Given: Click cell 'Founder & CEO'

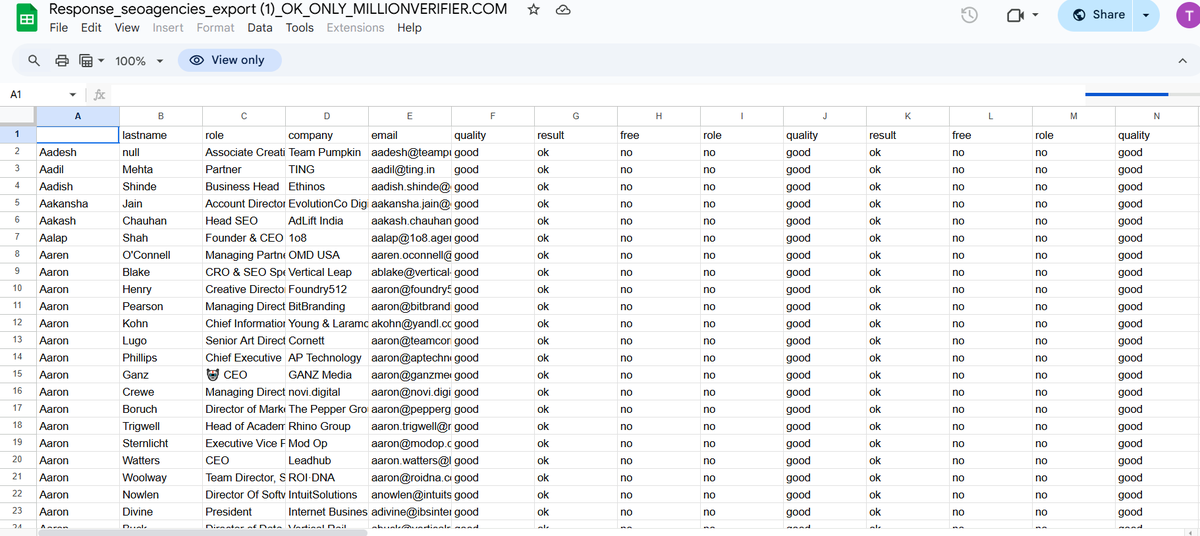Looking at the screenshot, I should pyautogui.click(x=243, y=238).
